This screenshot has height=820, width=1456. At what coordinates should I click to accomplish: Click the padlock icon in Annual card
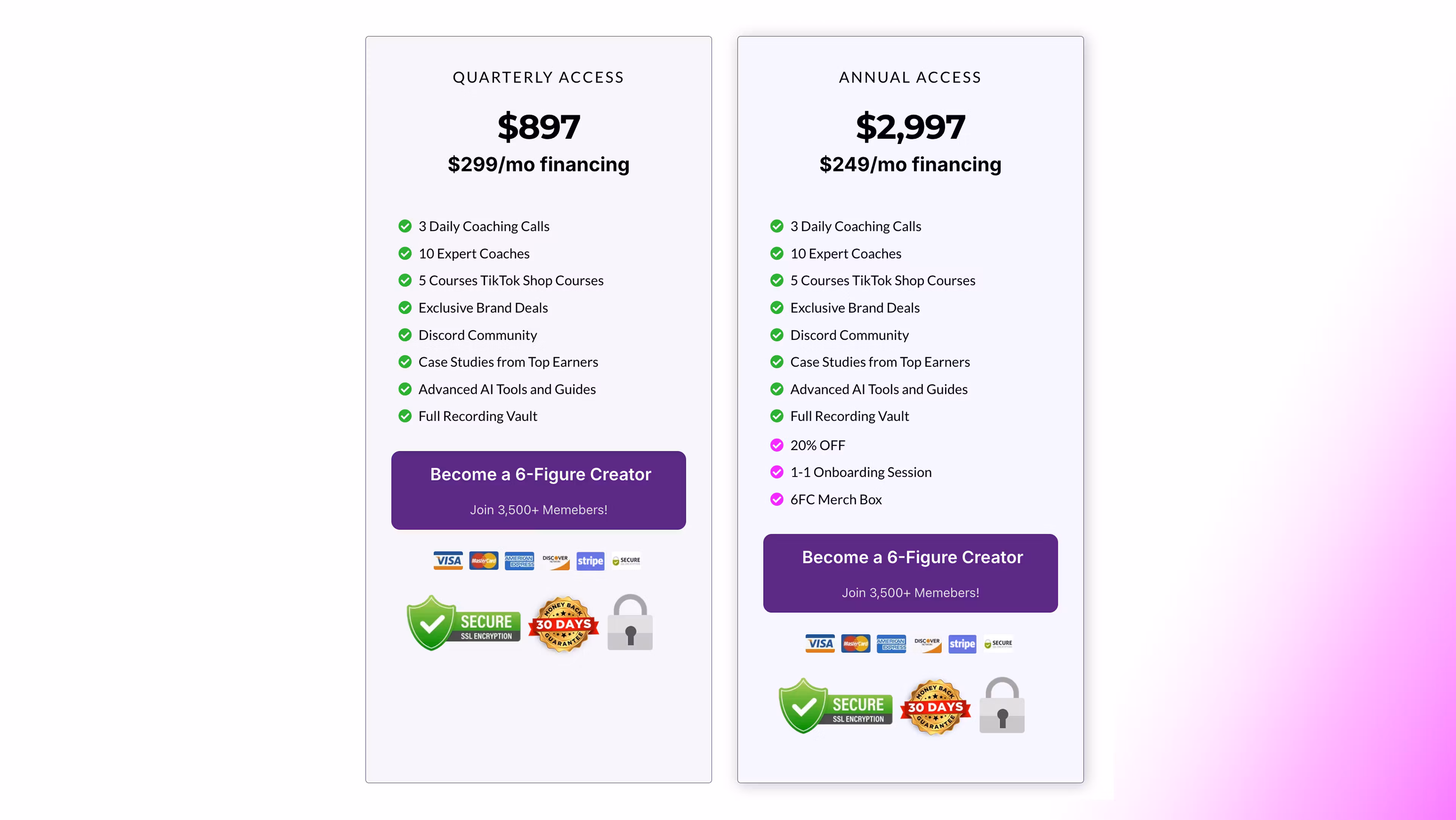pyautogui.click(x=1001, y=706)
